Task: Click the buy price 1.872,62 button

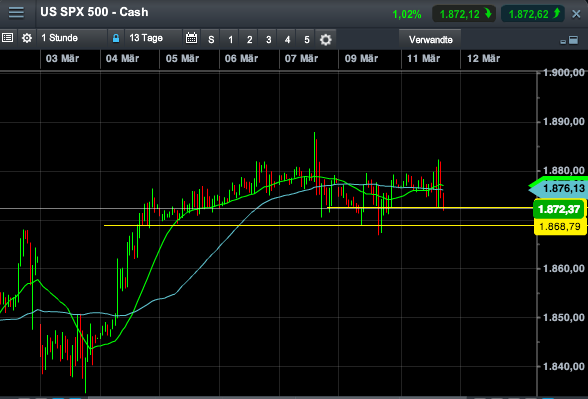Action: (x=533, y=14)
